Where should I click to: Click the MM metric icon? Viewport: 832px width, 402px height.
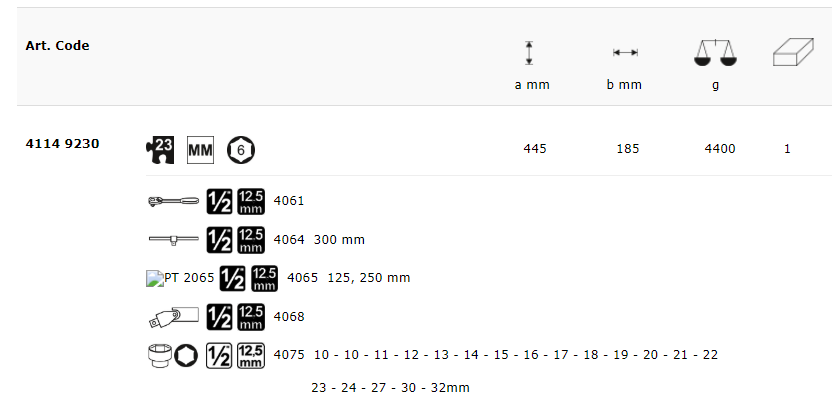tap(201, 150)
